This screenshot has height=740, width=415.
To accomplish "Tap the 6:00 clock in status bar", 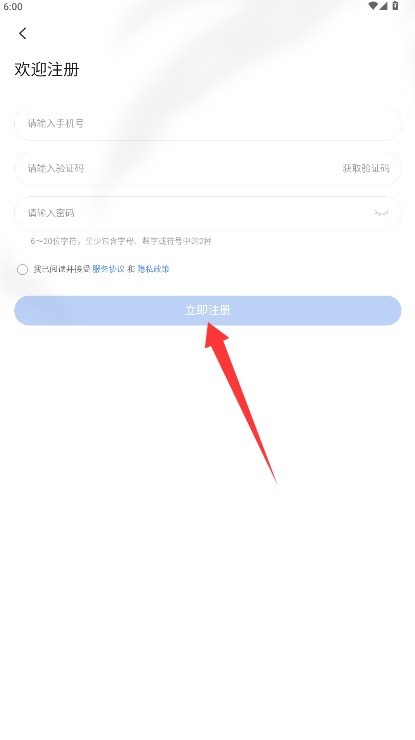I will pyautogui.click(x=13, y=6).
